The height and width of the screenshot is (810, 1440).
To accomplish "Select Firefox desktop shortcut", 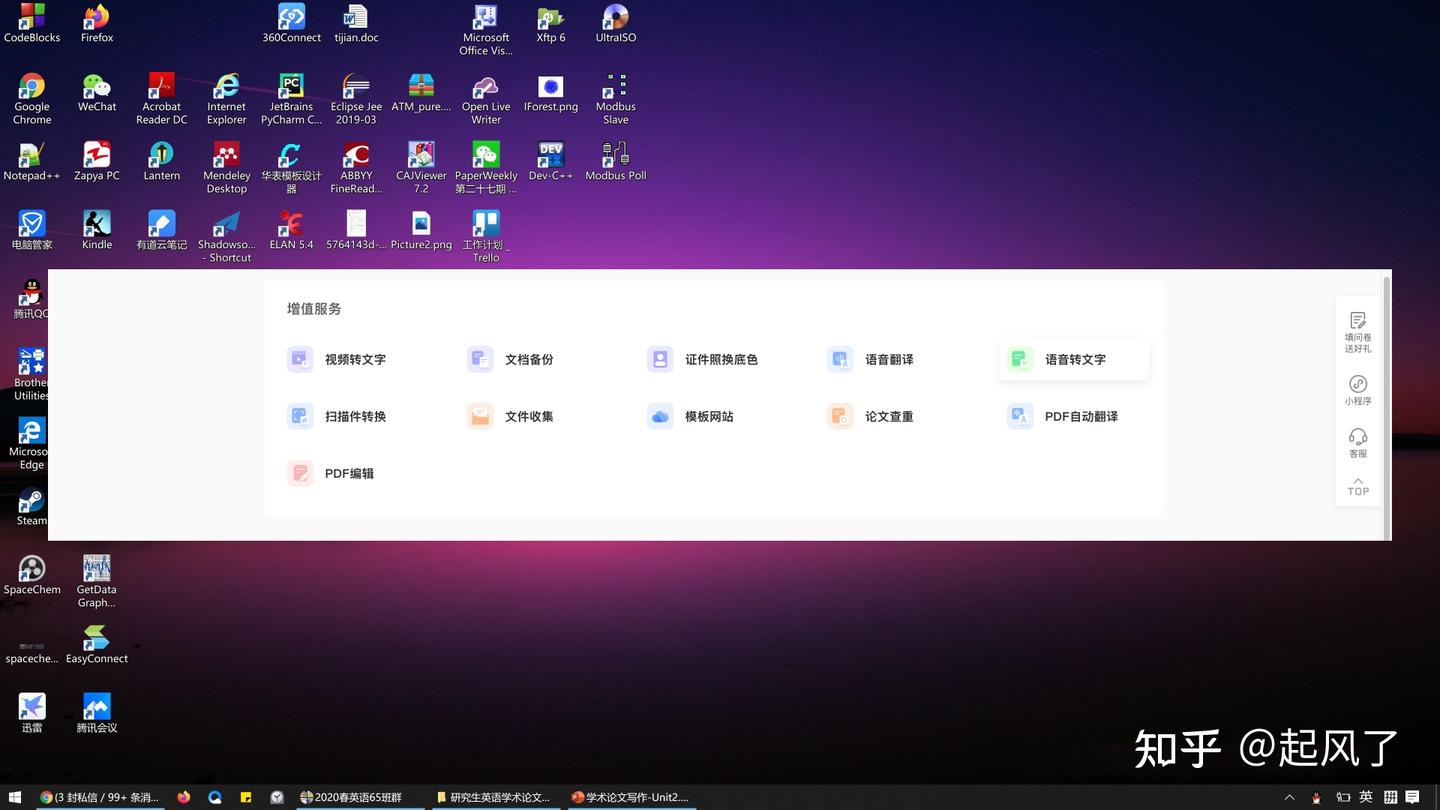I will tap(97, 24).
